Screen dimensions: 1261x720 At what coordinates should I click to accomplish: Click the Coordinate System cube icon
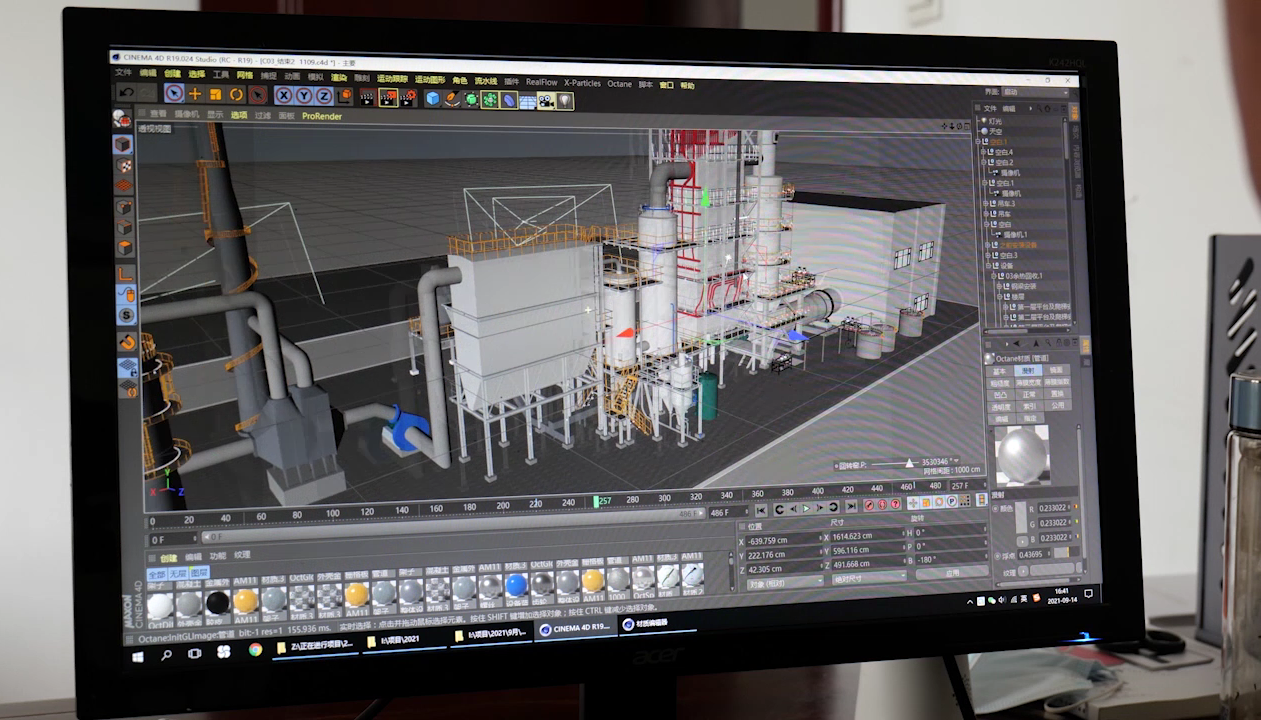[345, 96]
